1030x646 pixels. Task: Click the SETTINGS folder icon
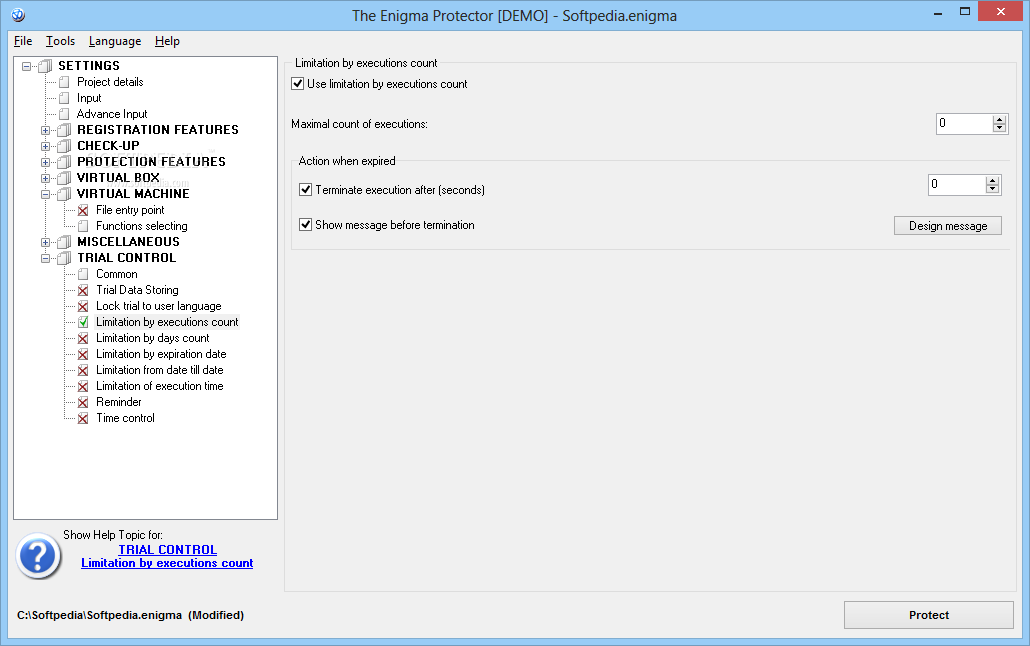pos(45,66)
